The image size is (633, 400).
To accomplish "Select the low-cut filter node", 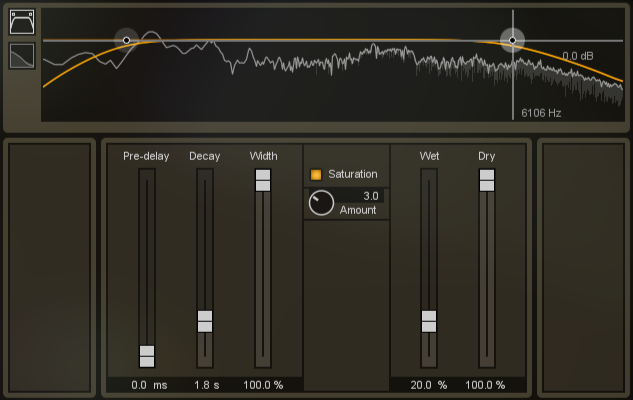I will click(126, 40).
